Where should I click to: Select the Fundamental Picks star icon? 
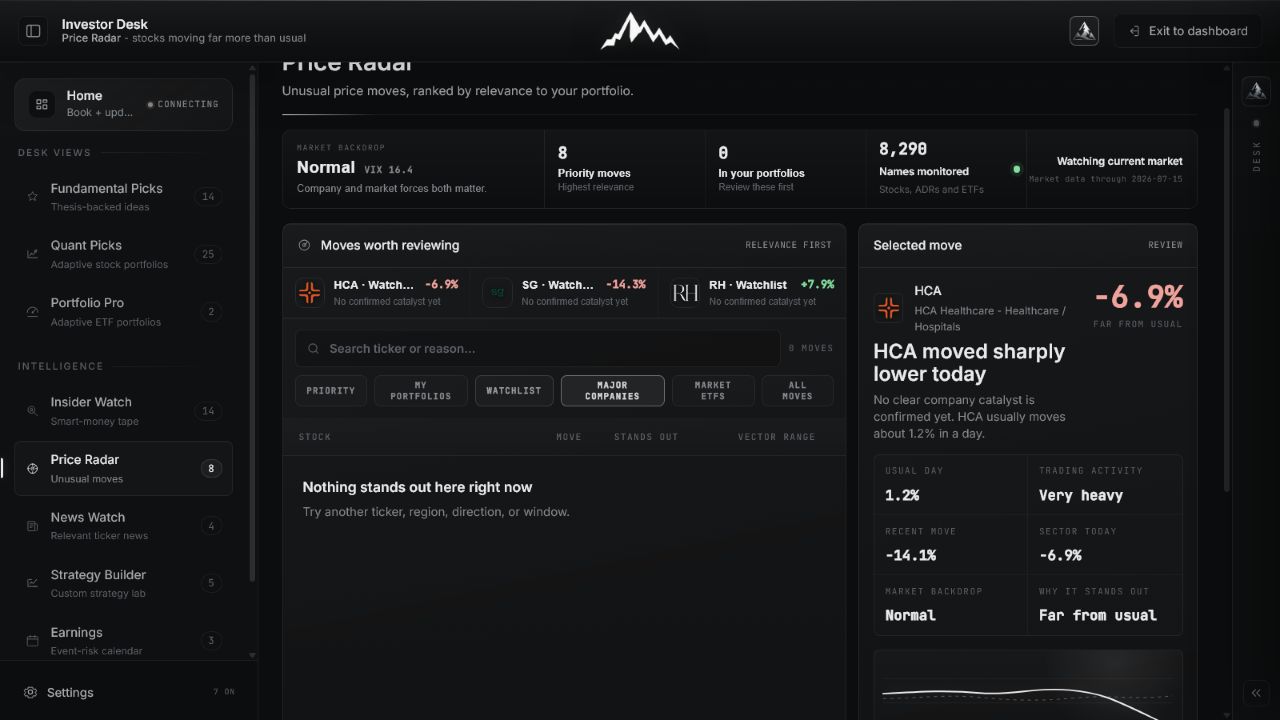(32, 197)
